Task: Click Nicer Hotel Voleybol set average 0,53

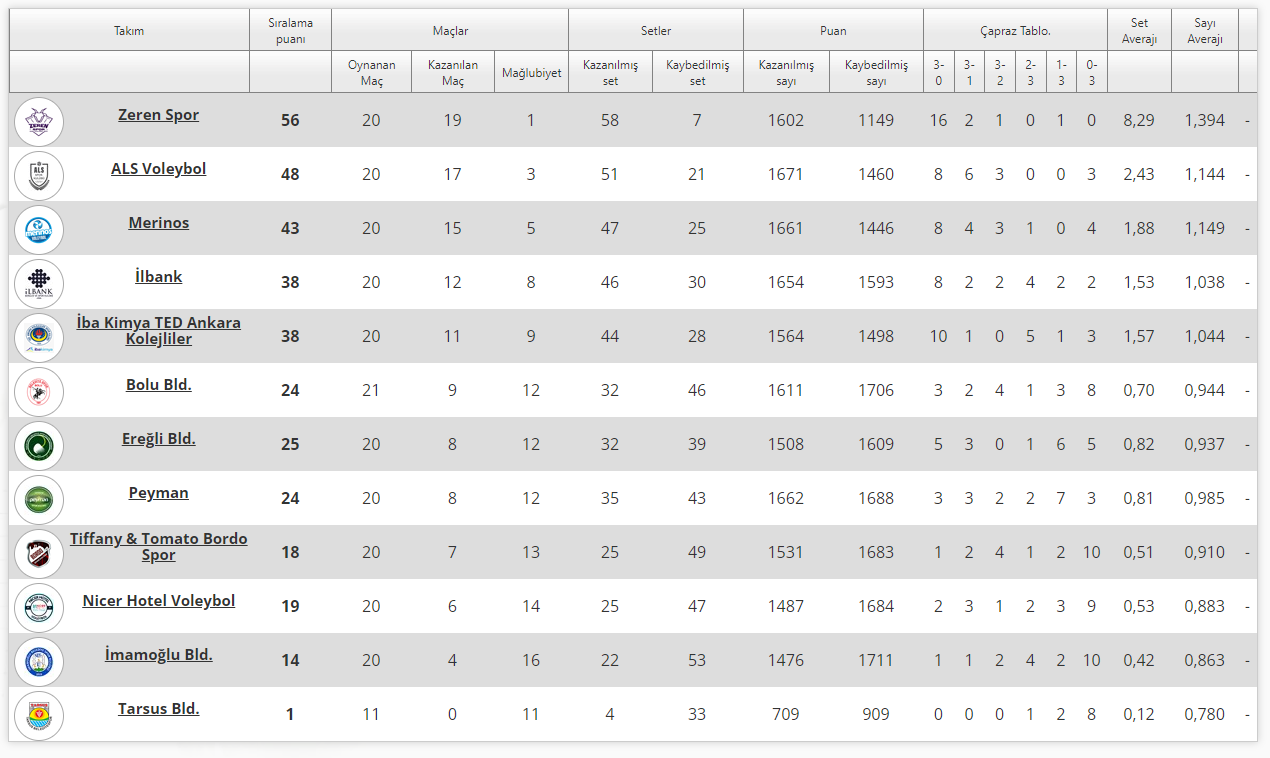Action: coord(1139,606)
